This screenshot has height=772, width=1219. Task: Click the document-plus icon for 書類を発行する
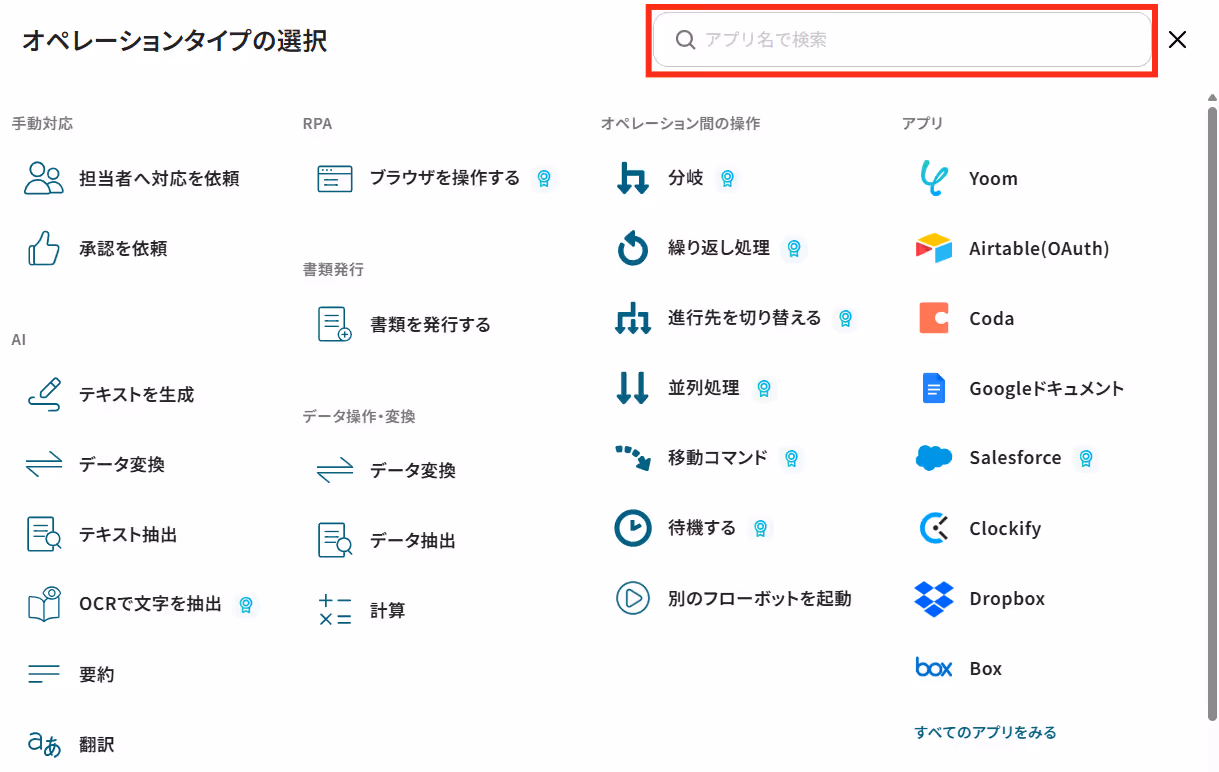point(335,324)
